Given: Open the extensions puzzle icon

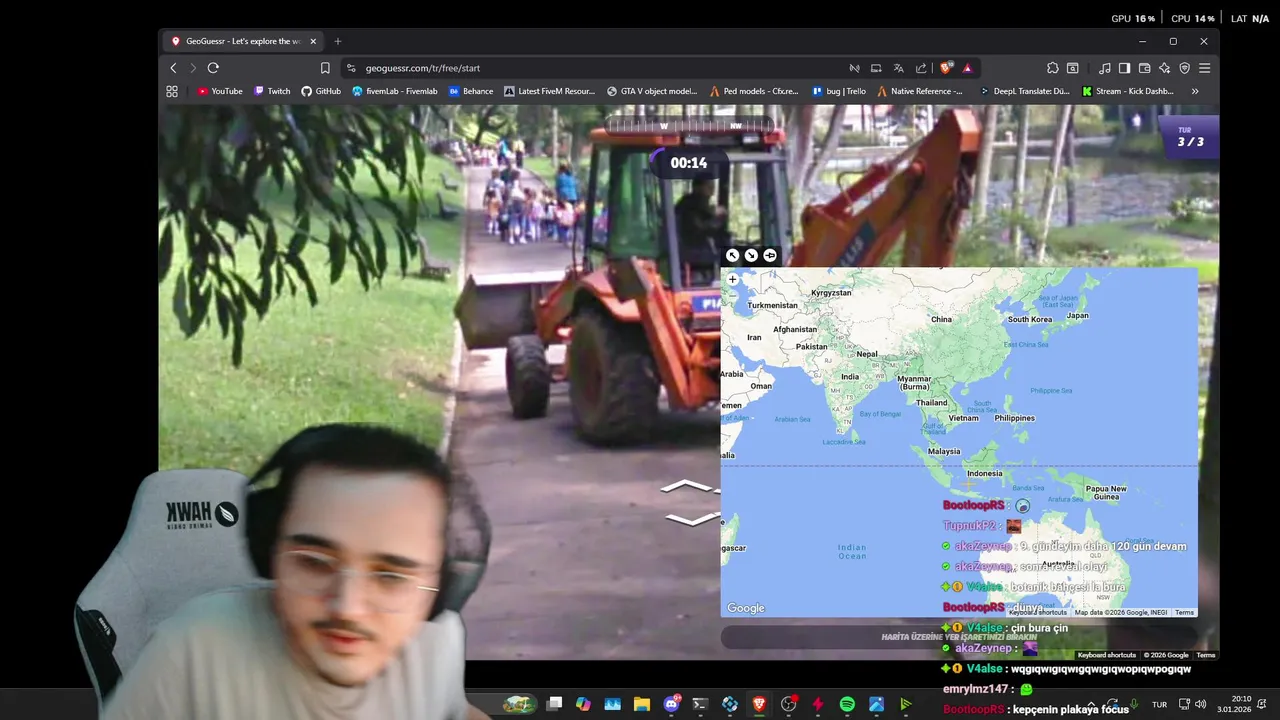Looking at the screenshot, I should [1053, 68].
